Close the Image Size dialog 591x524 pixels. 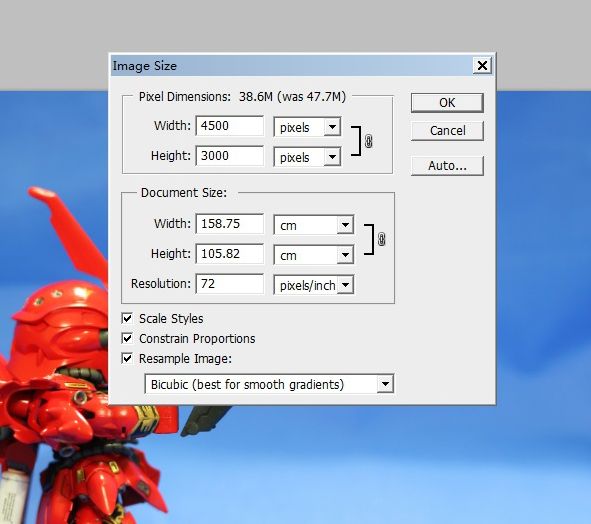pyautogui.click(x=482, y=66)
